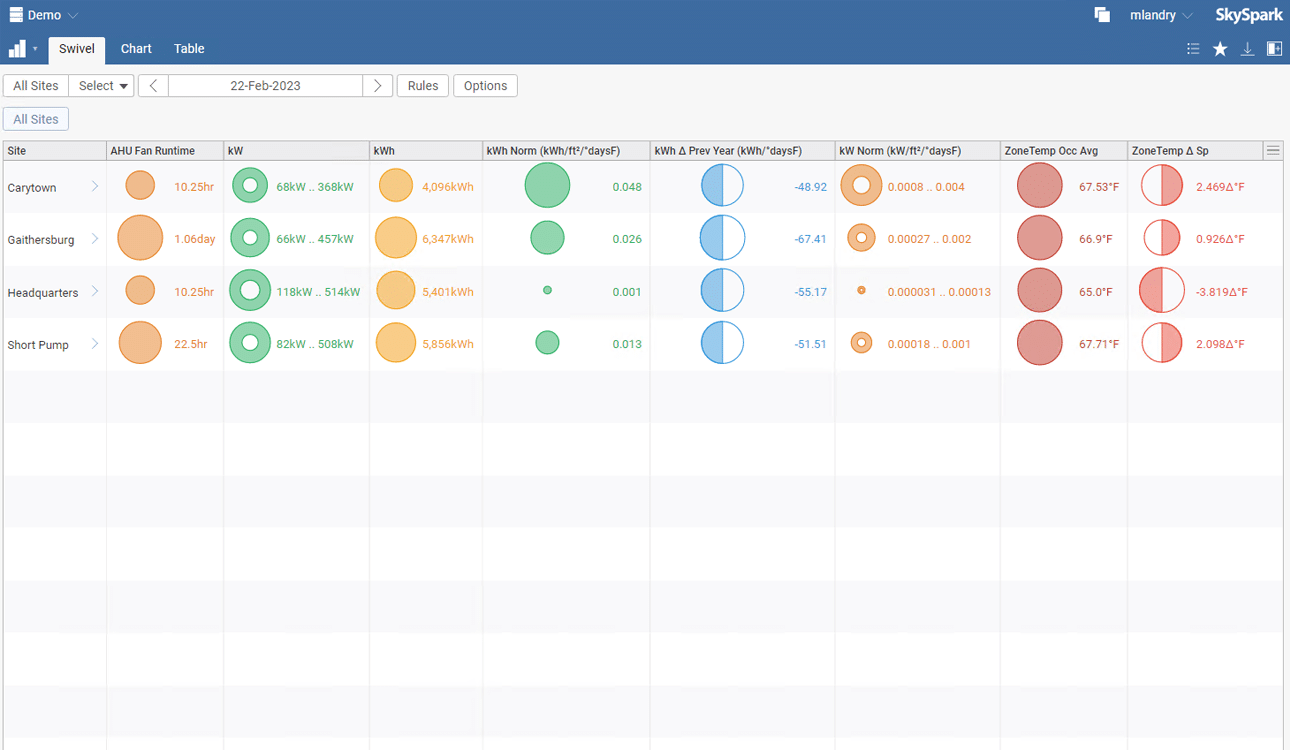
Task: Click the 22-Feb-2023 date field
Action: click(265, 86)
